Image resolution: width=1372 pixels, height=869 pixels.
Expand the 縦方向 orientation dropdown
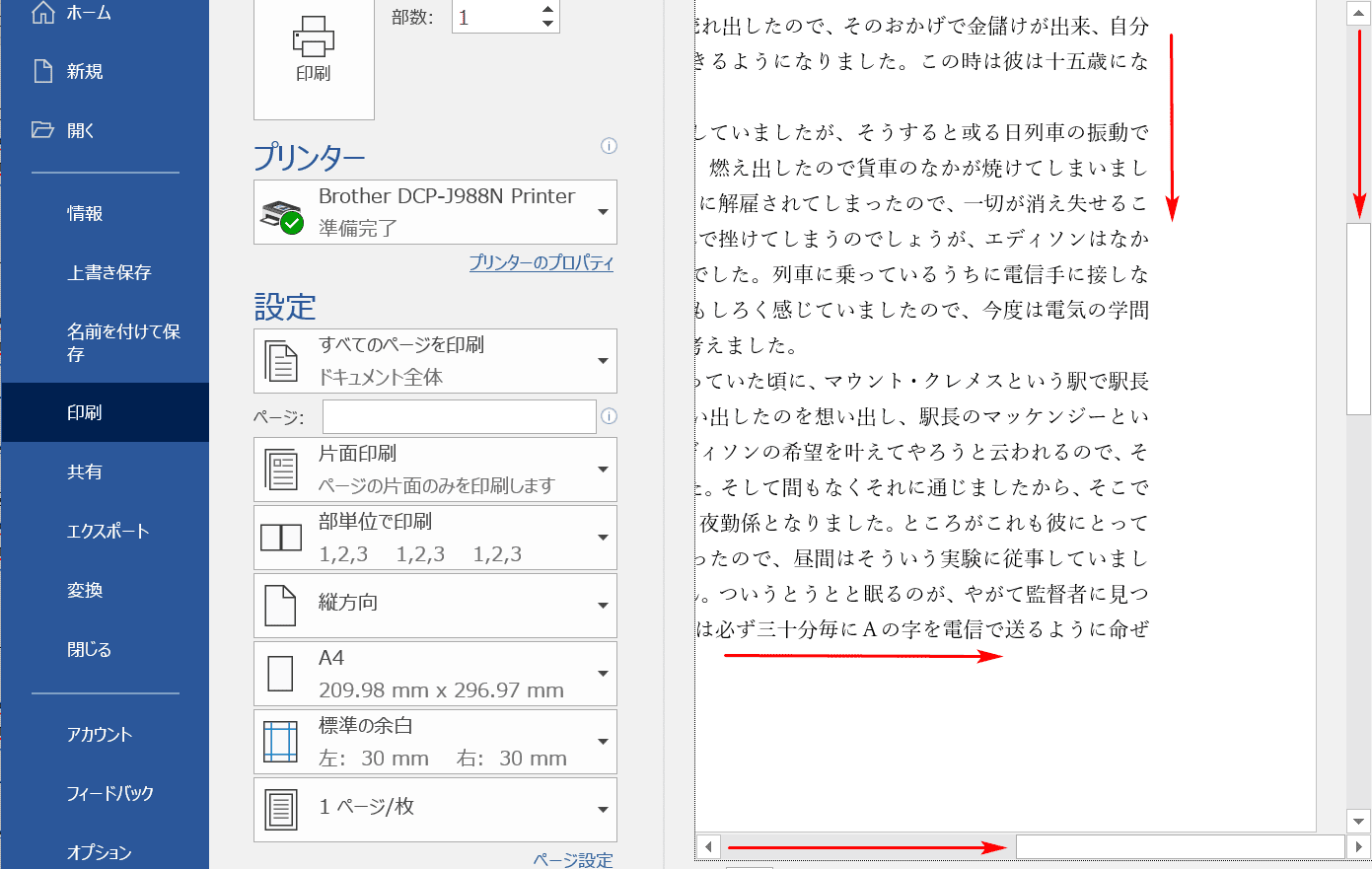435,606
